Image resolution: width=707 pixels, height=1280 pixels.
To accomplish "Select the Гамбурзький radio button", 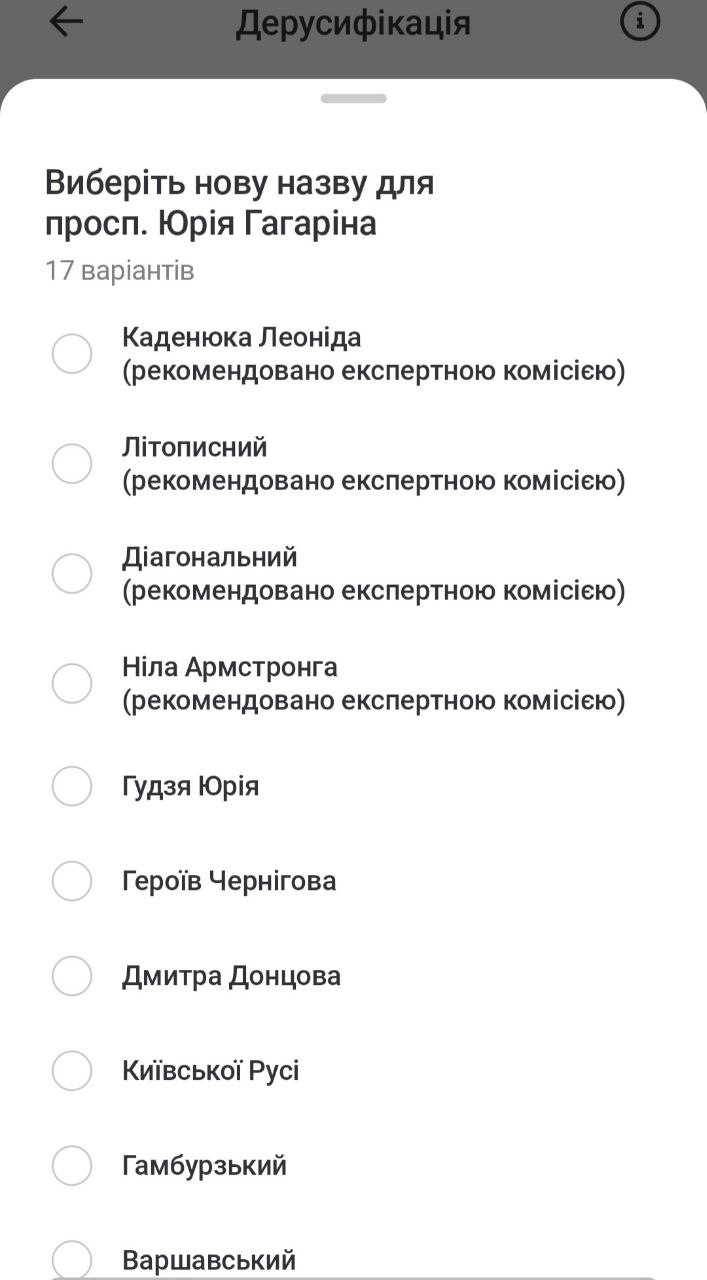I will (72, 1166).
